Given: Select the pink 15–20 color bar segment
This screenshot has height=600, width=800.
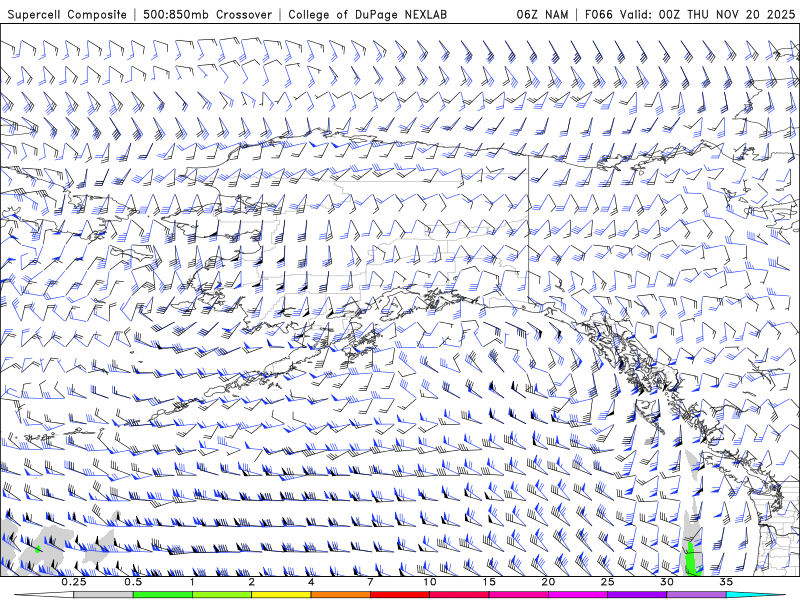Looking at the screenshot, I should coord(518,595).
